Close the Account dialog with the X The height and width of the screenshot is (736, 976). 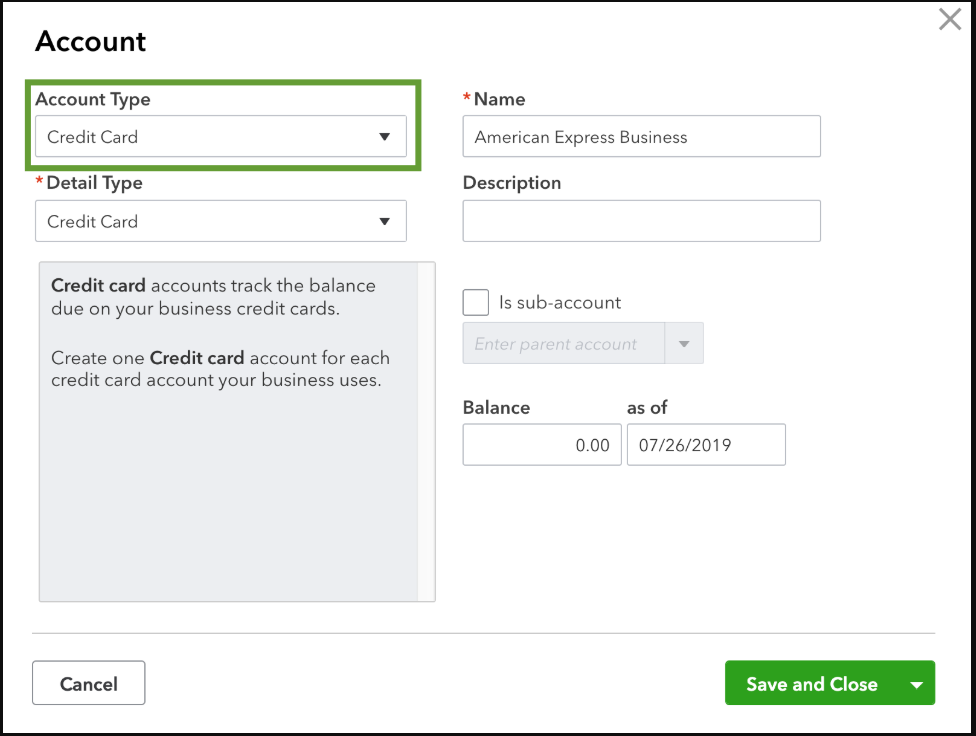[949, 19]
